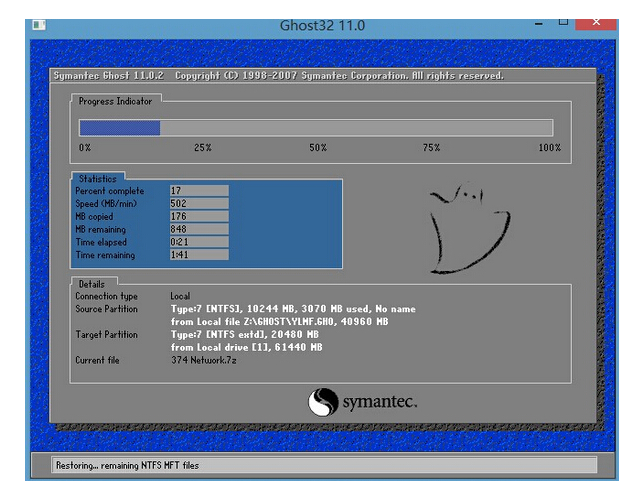Click the Symantec Ghost 11.0.2 copyright header

pyautogui.click(x=278, y=76)
